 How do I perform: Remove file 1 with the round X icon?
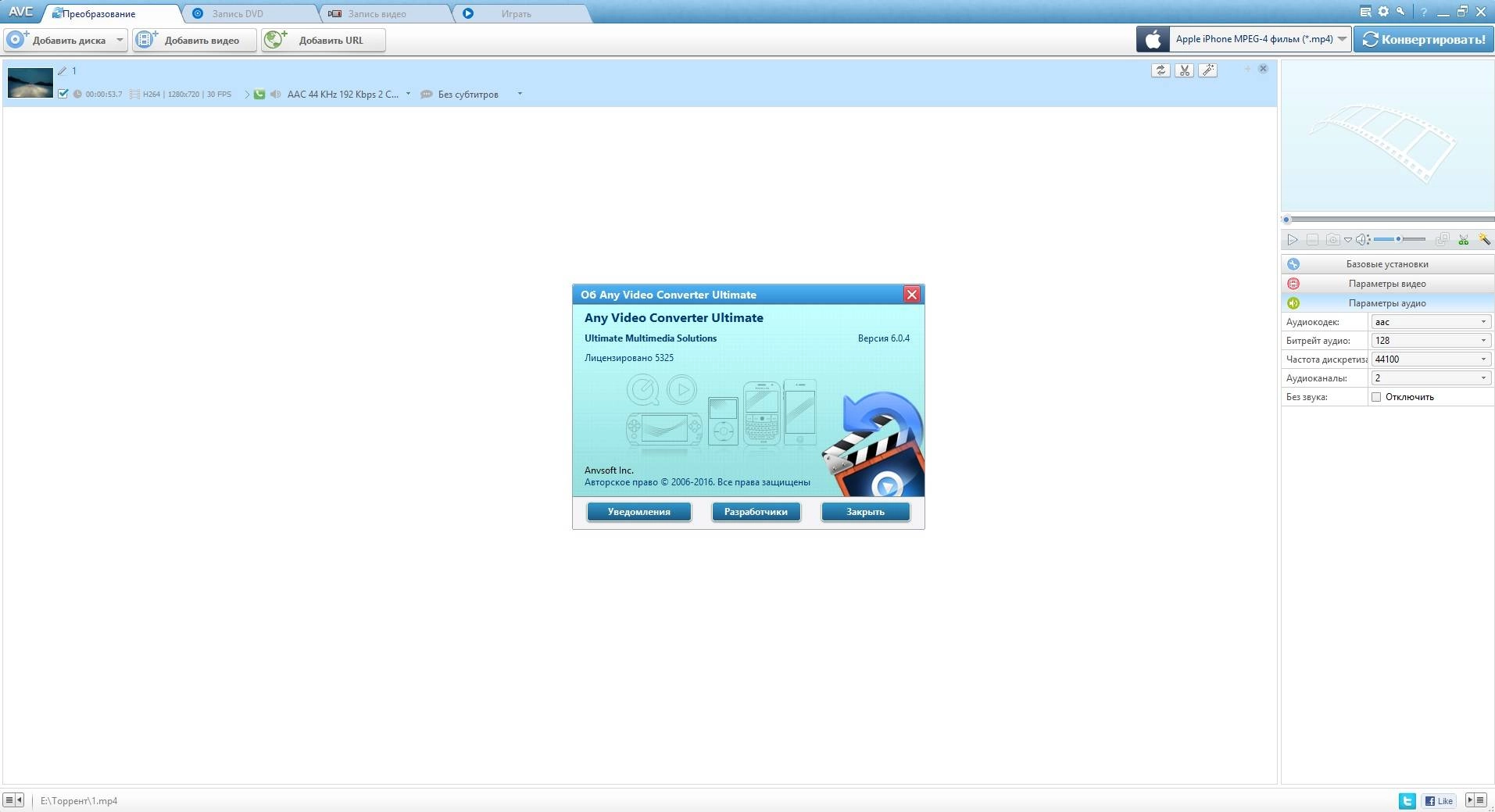click(x=1263, y=69)
